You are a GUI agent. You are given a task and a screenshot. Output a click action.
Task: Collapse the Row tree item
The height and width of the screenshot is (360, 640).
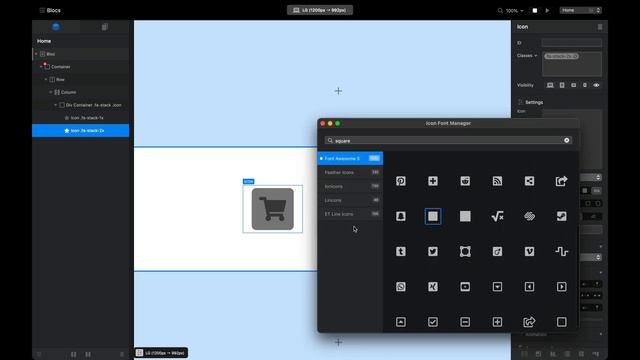pos(46,80)
